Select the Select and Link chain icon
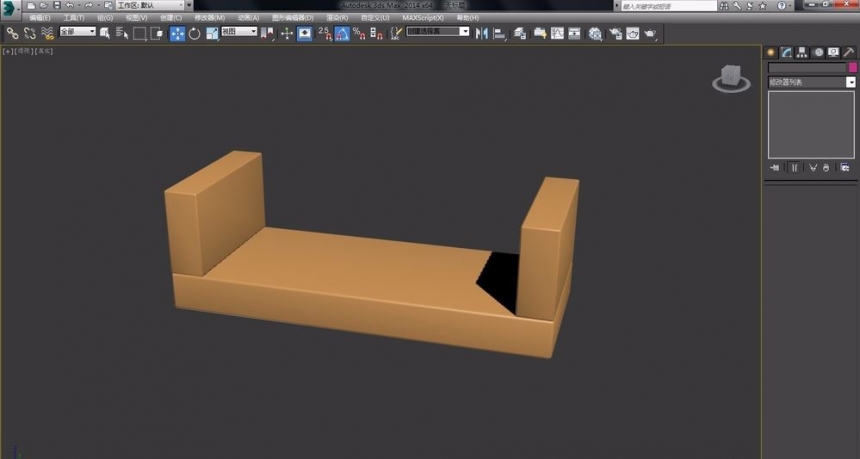This screenshot has height=459, width=860. 12,34
